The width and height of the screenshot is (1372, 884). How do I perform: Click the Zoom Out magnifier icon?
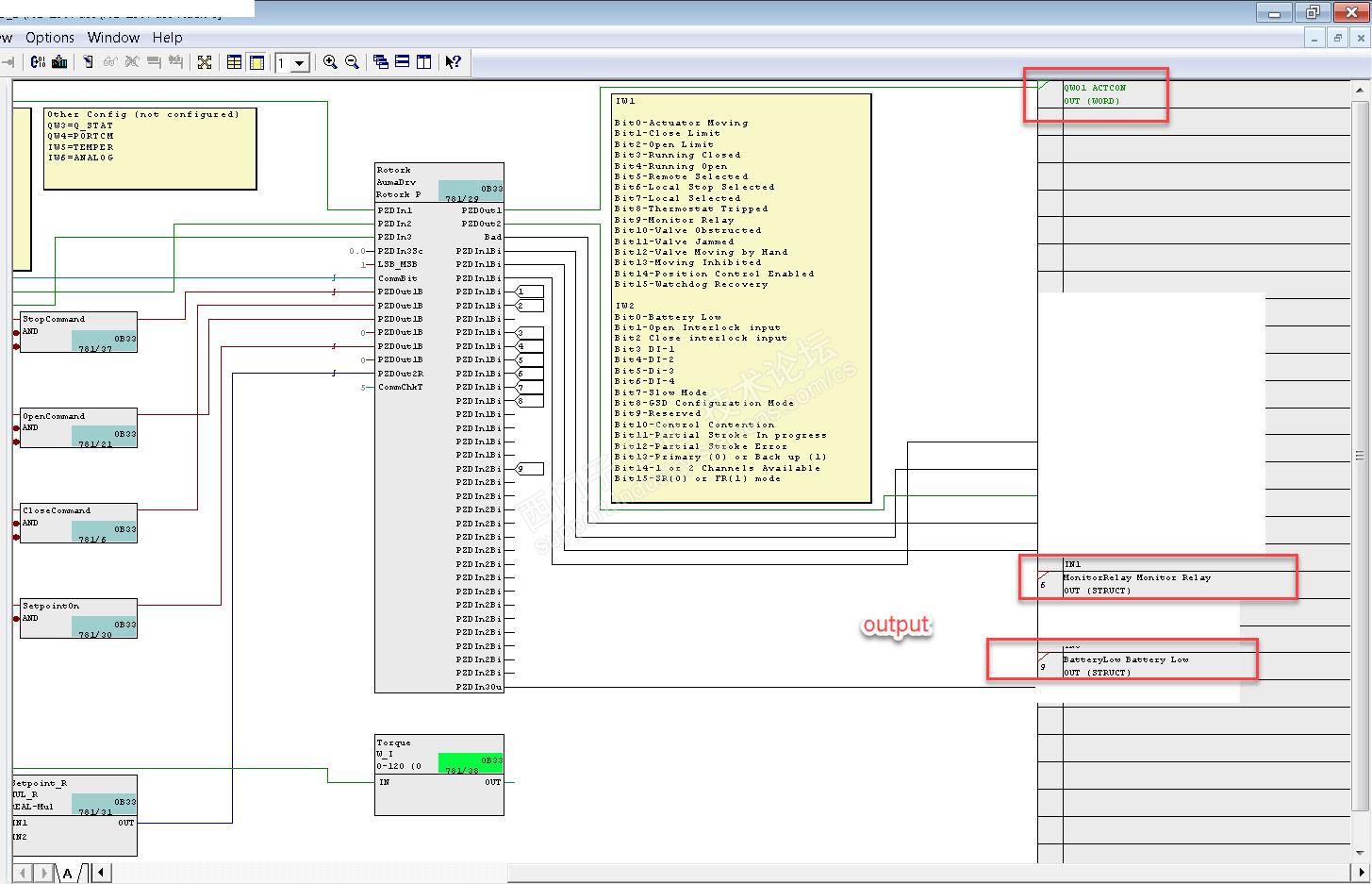tap(352, 62)
